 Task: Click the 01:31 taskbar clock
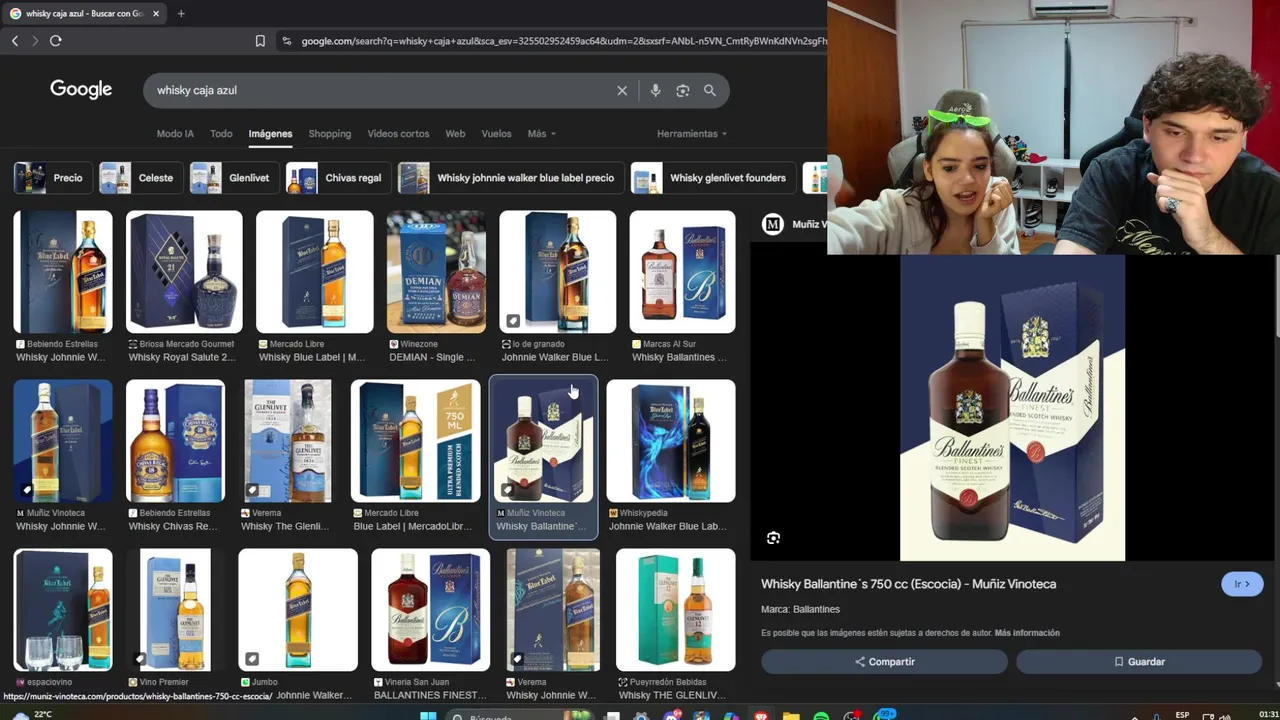point(1267,715)
